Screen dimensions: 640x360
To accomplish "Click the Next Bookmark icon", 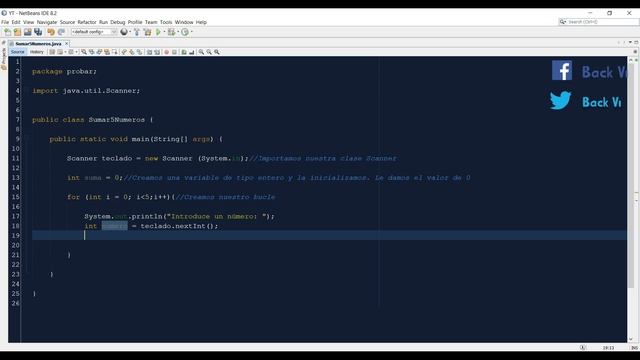I will [x=132, y=52].
